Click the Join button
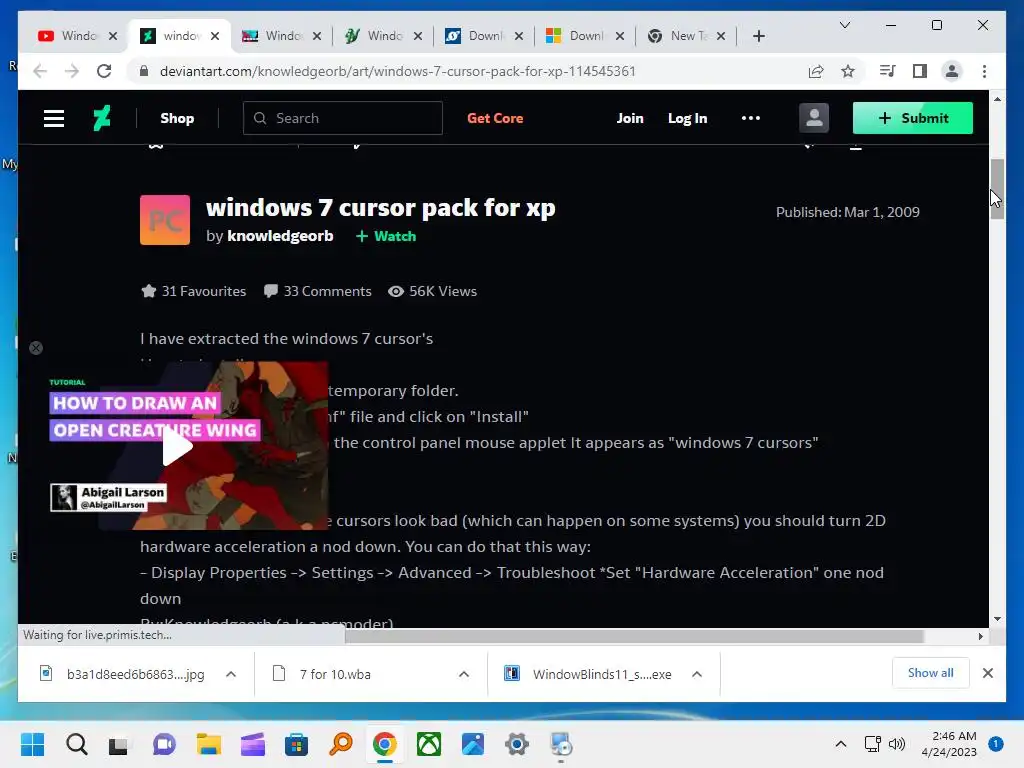The width and height of the screenshot is (1024, 768). pos(630,118)
